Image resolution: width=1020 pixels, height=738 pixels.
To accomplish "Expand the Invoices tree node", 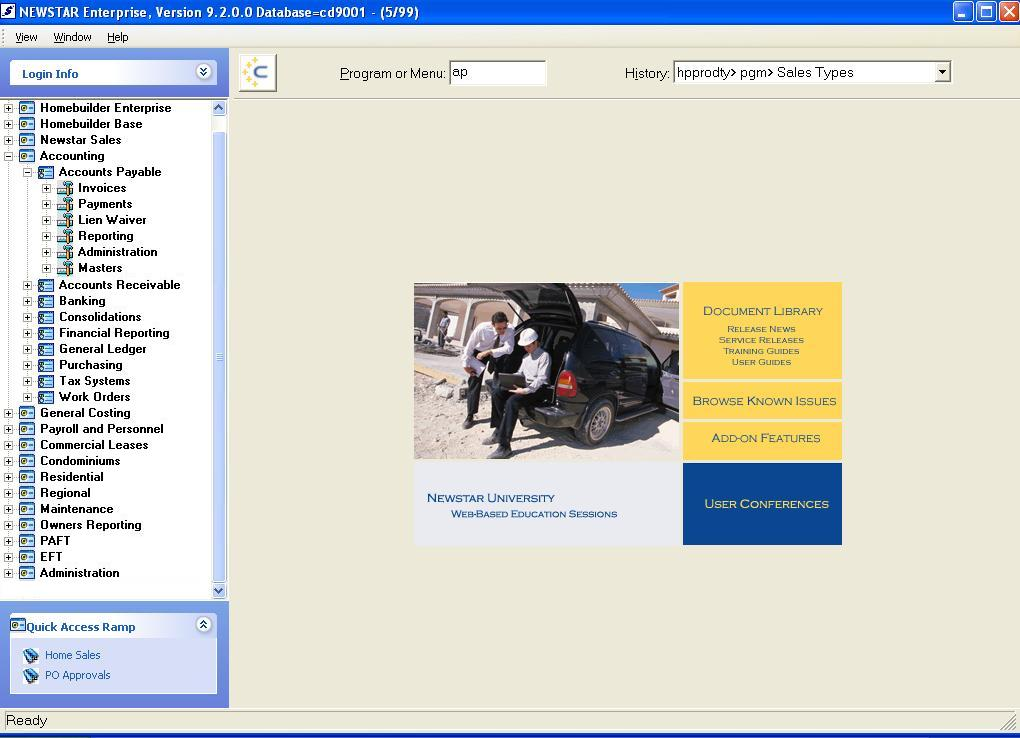I will tap(46, 188).
